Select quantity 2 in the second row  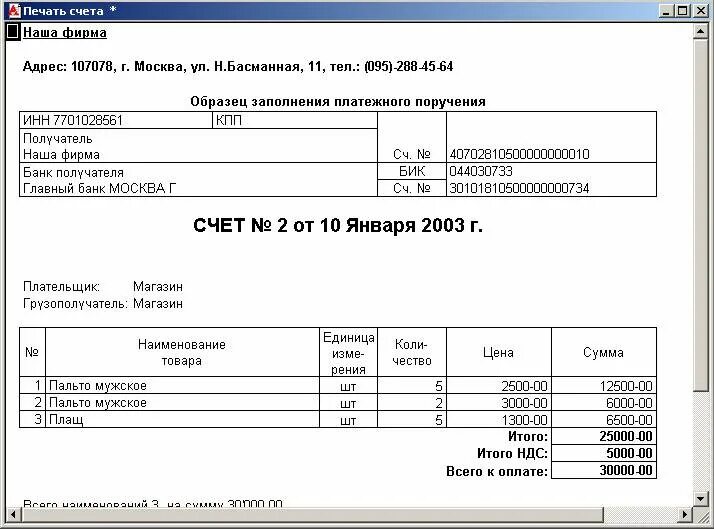412,402
